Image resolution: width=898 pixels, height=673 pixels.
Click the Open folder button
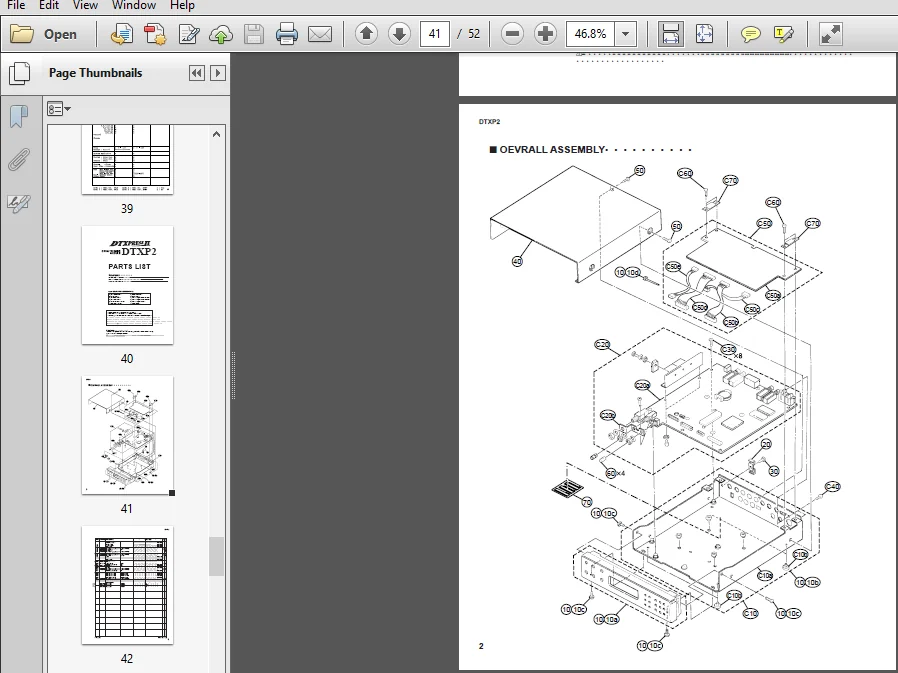point(44,34)
